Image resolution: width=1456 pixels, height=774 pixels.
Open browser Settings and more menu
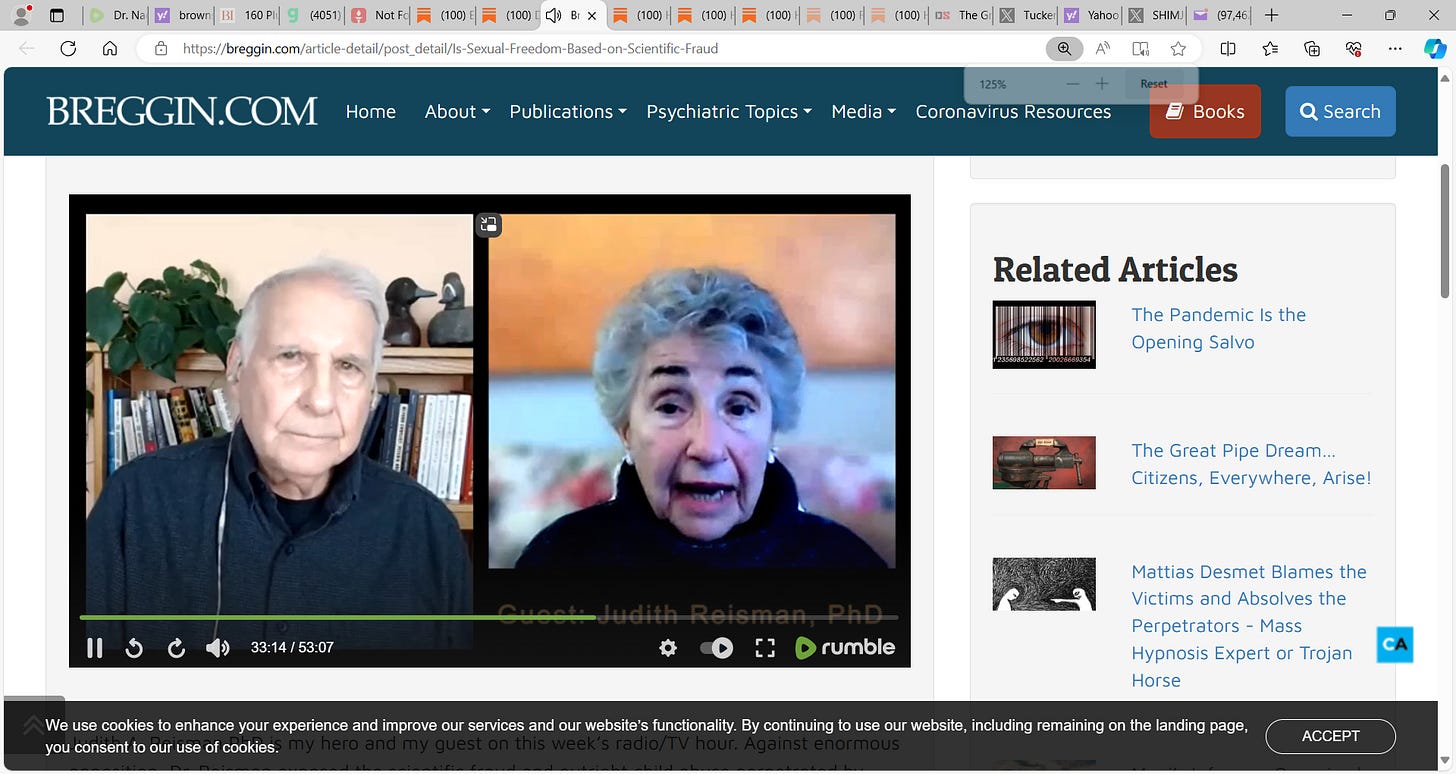[x=1395, y=48]
